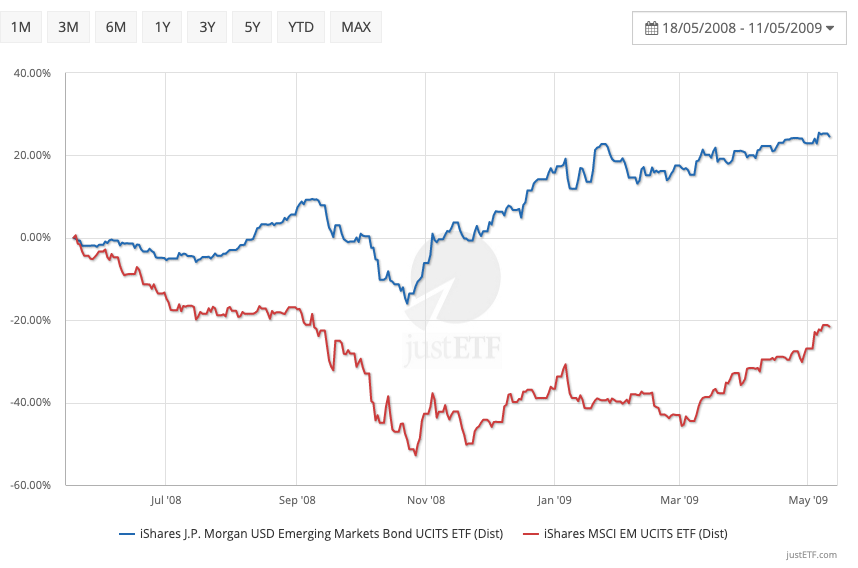Switch to the 3M time range

tap(68, 27)
